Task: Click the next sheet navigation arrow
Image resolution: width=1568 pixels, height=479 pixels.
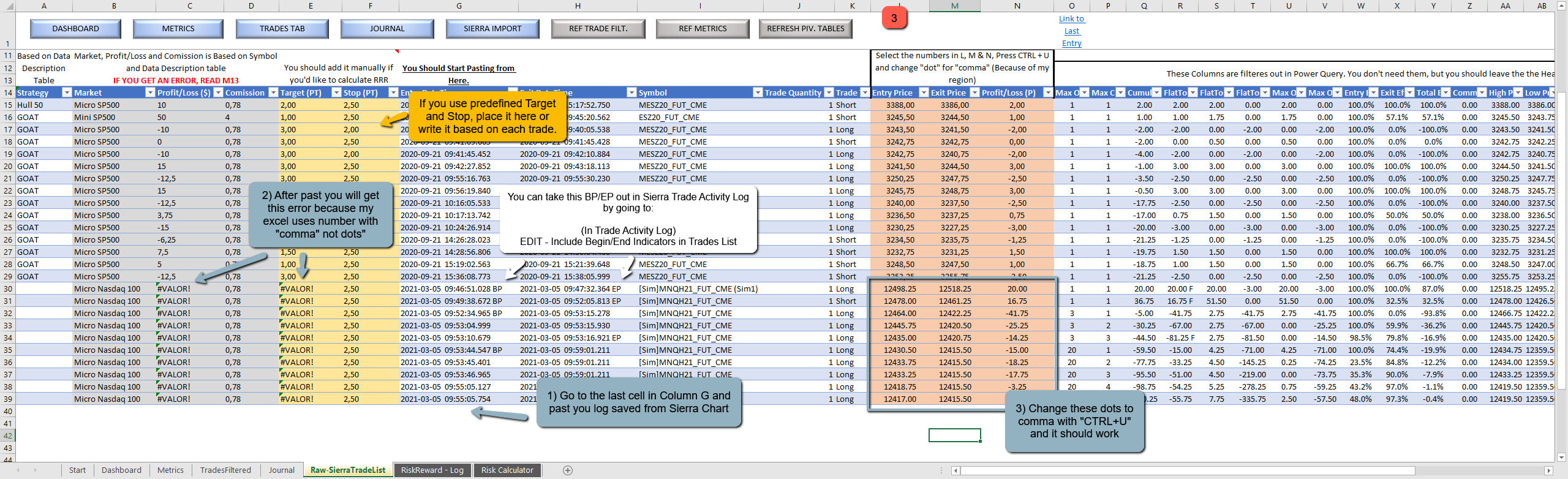Action: point(35,470)
